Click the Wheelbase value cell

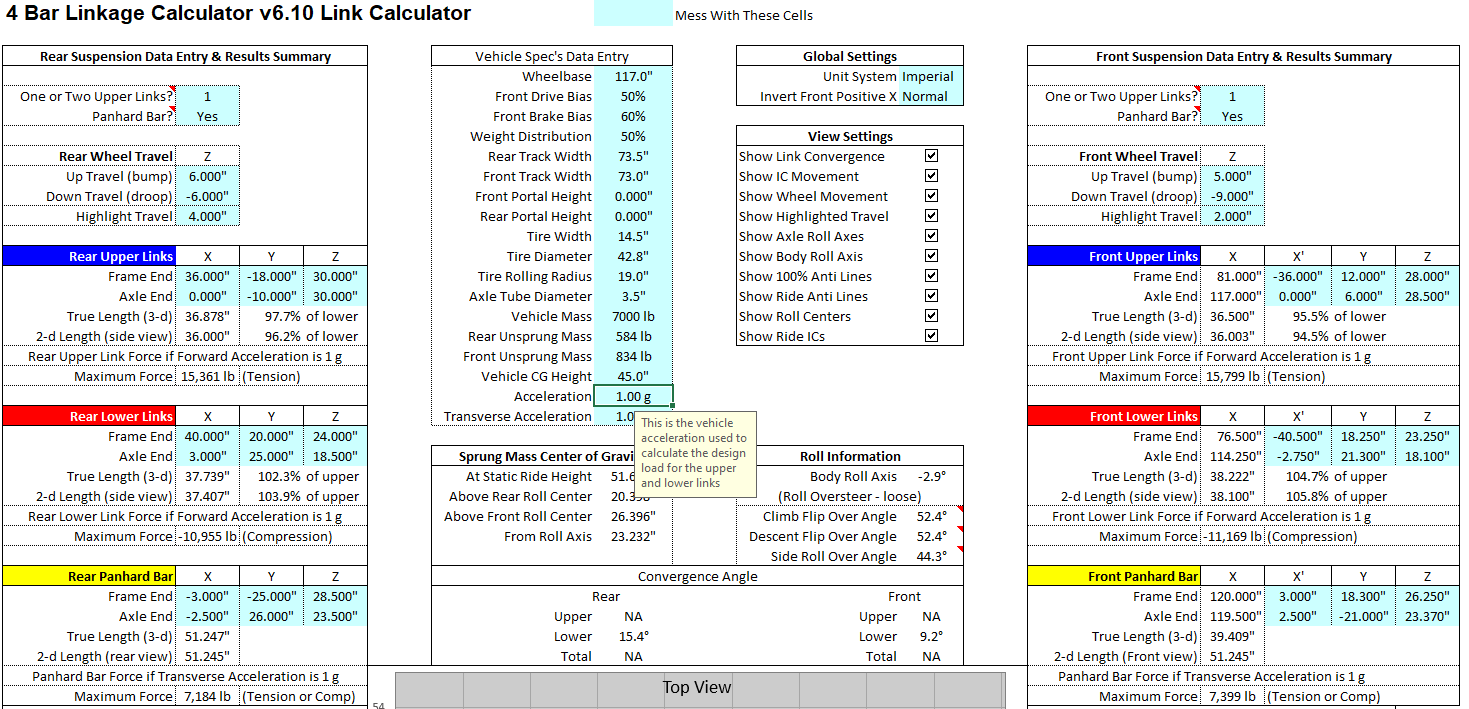click(633, 76)
